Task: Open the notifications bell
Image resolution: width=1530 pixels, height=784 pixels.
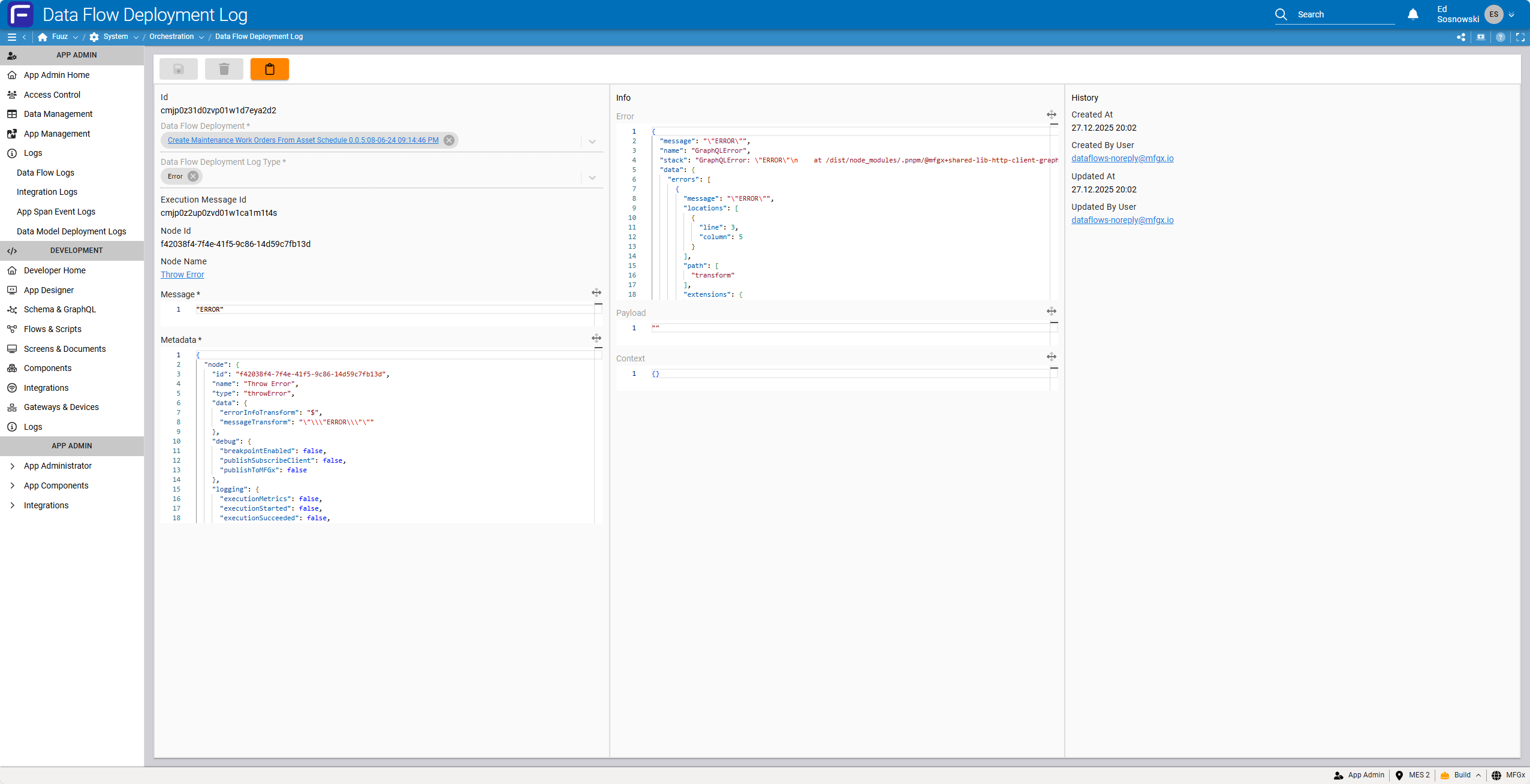Action: (1413, 14)
